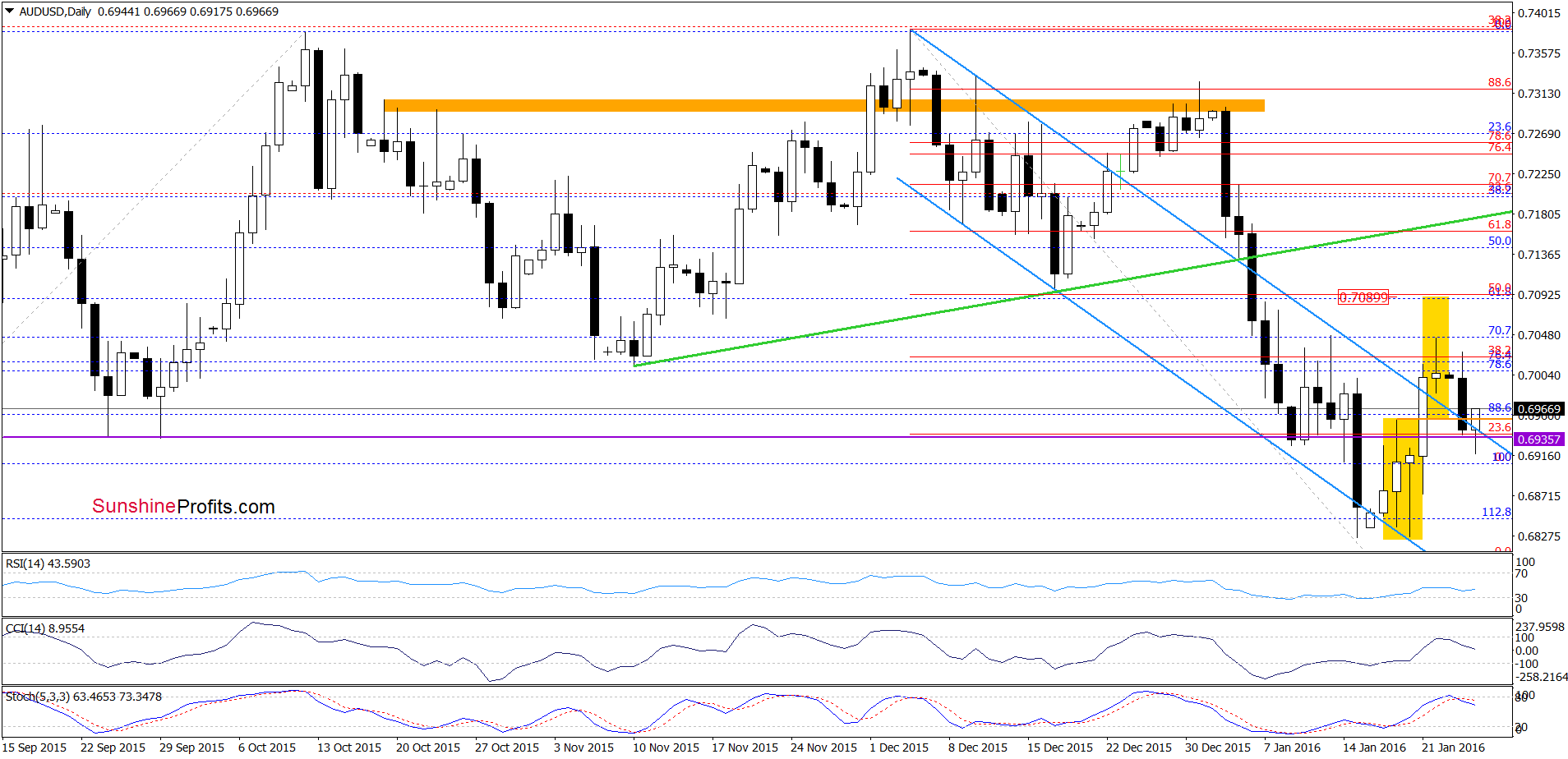Click price axis value 0.70480
The width and height of the screenshot is (1568, 759).
click(x=1538, y=335)
